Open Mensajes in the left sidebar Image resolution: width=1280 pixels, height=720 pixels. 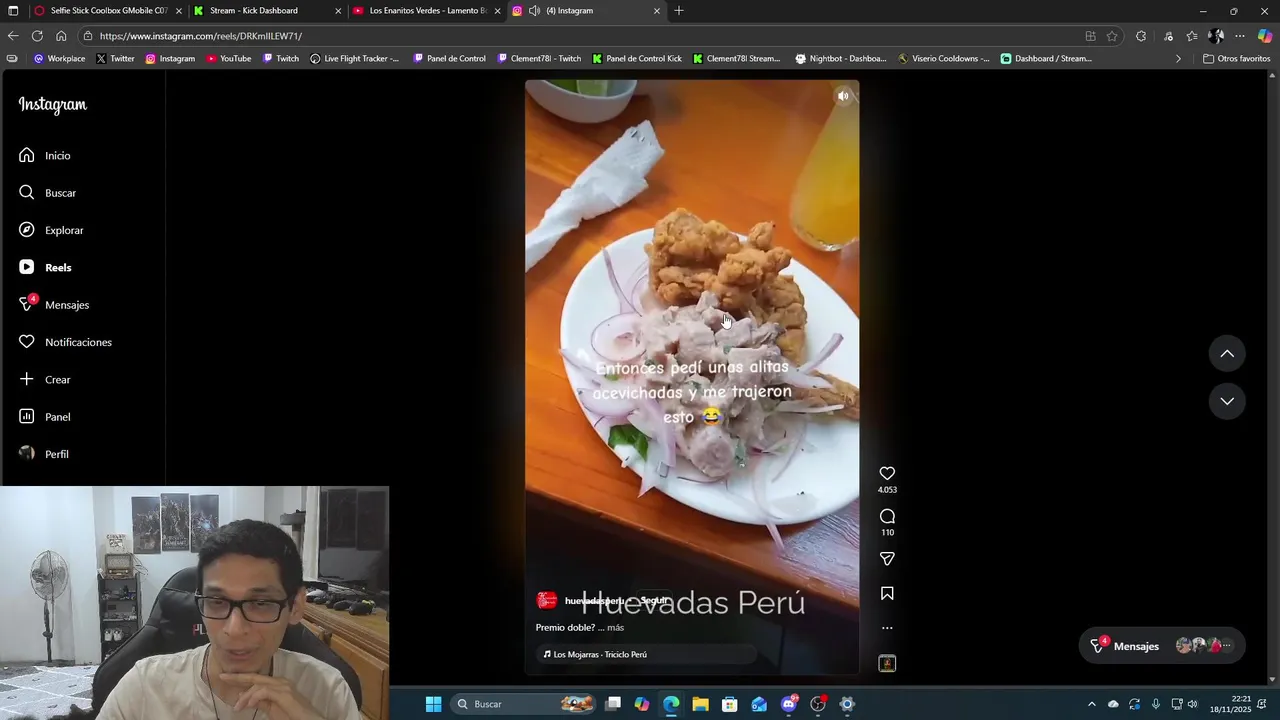click(54, 305)
